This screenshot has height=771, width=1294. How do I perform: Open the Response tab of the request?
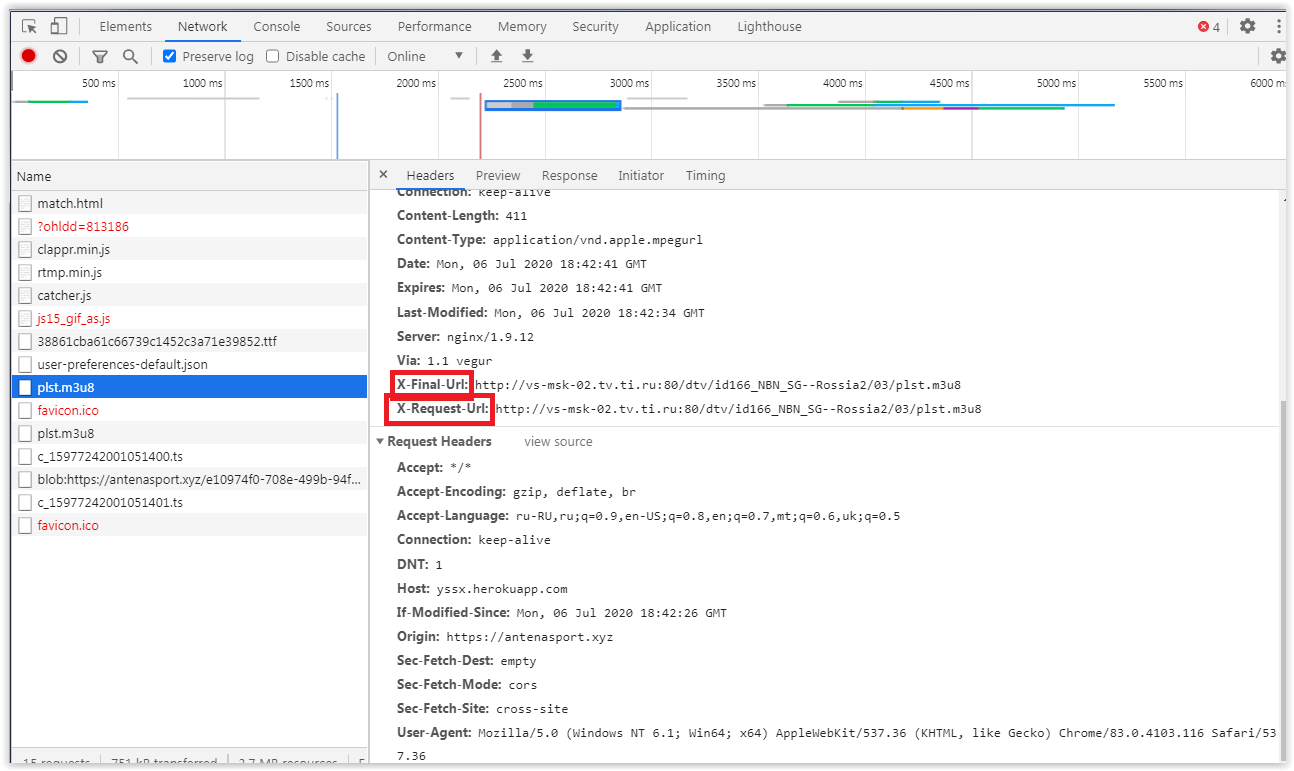click(x=569, y=176)
